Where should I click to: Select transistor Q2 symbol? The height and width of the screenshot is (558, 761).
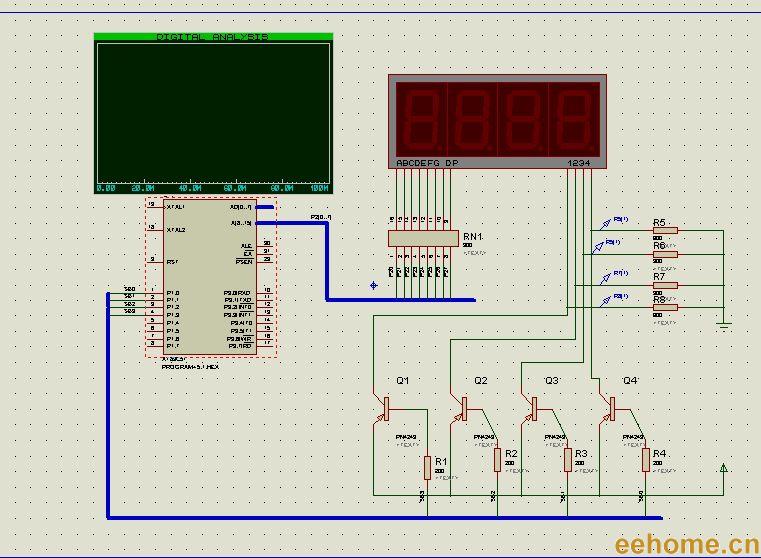pyautogui.click(x=461, y=410)
